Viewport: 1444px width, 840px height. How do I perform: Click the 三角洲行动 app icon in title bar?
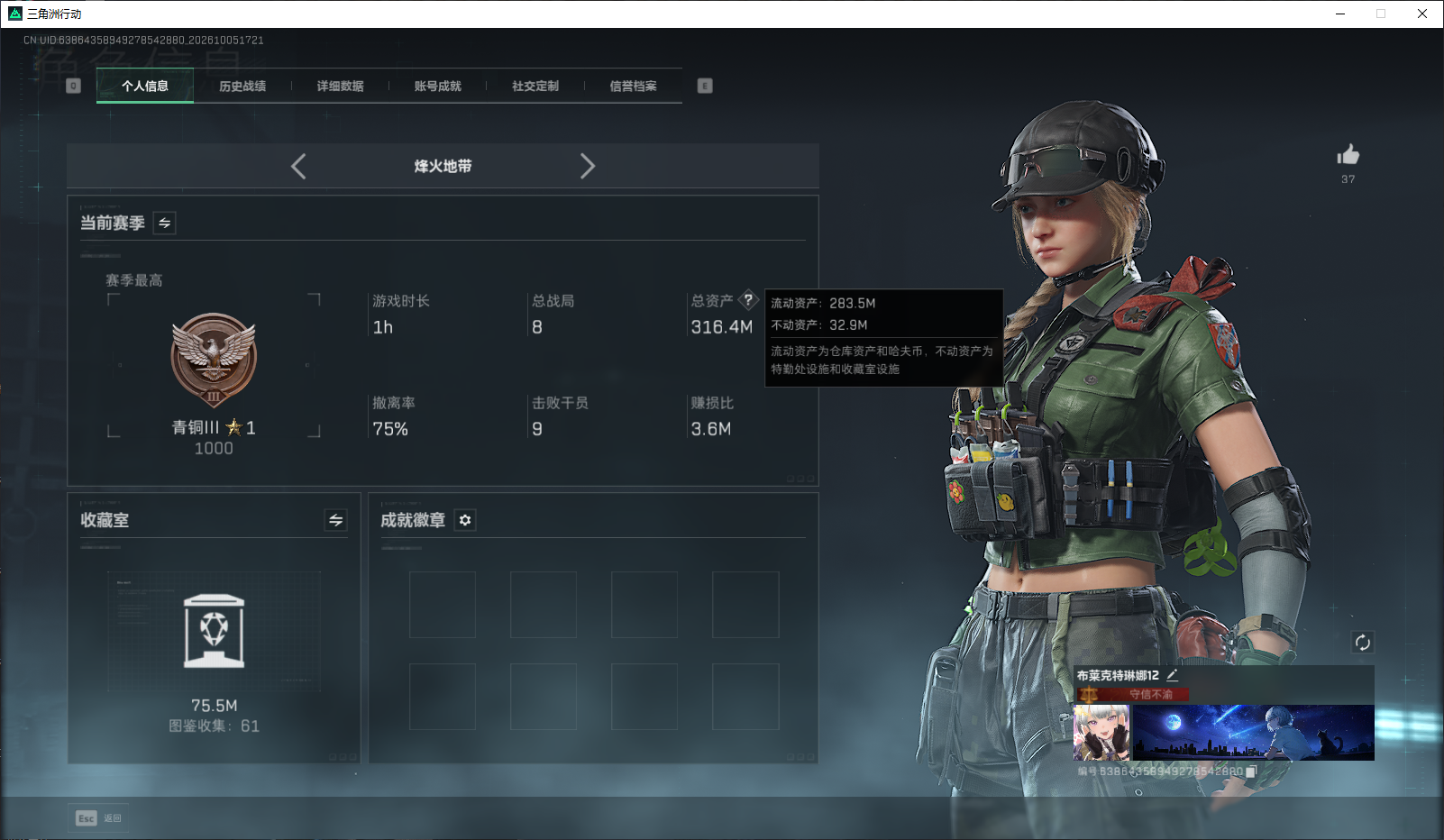tap(14, 14)
